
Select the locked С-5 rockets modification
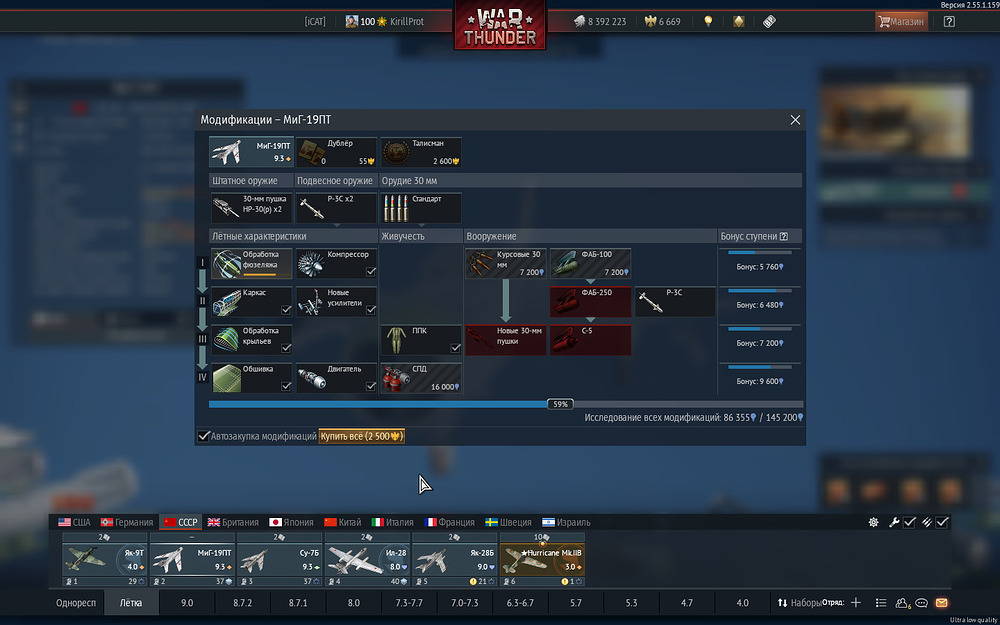coord(591,340)
